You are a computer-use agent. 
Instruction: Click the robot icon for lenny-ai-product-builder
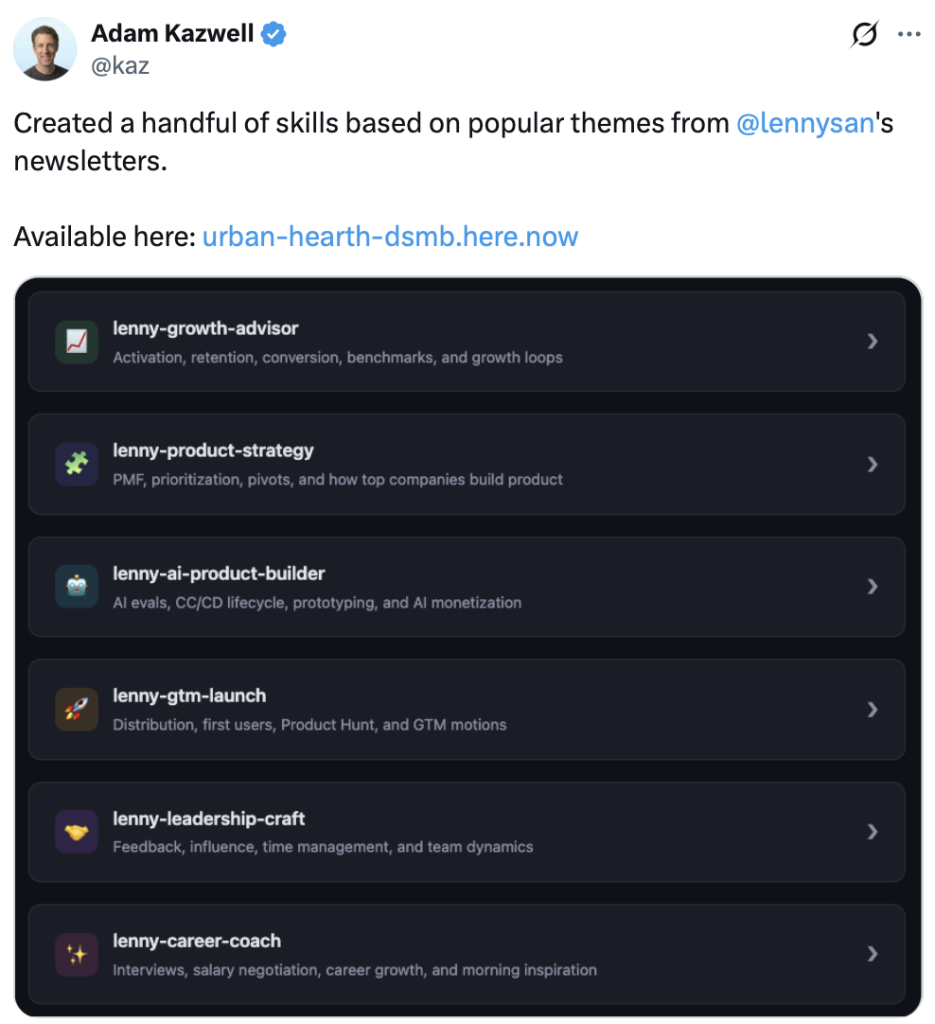pyautogui.click(x=77, y=587)
